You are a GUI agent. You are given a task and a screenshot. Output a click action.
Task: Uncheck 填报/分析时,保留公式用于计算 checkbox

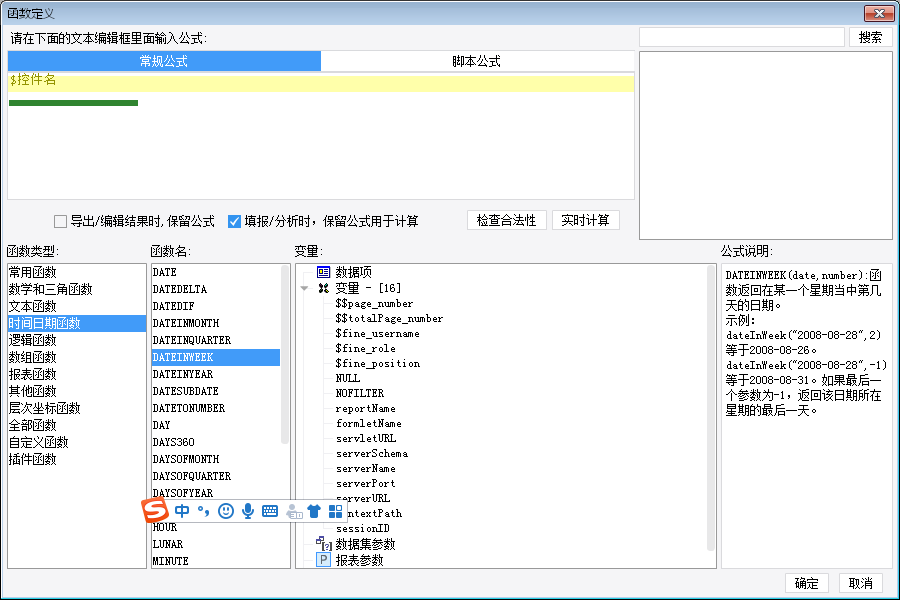click(x=234, y=221)
